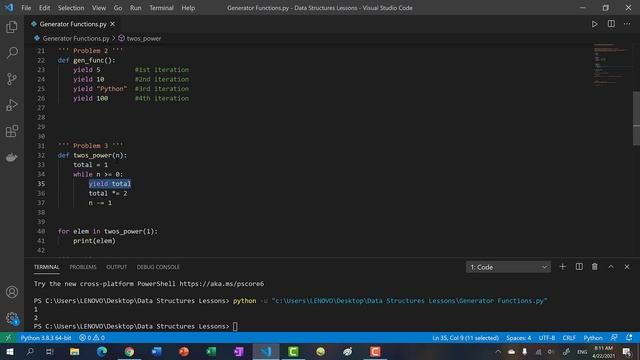Click the Python language mode selector

593,338
